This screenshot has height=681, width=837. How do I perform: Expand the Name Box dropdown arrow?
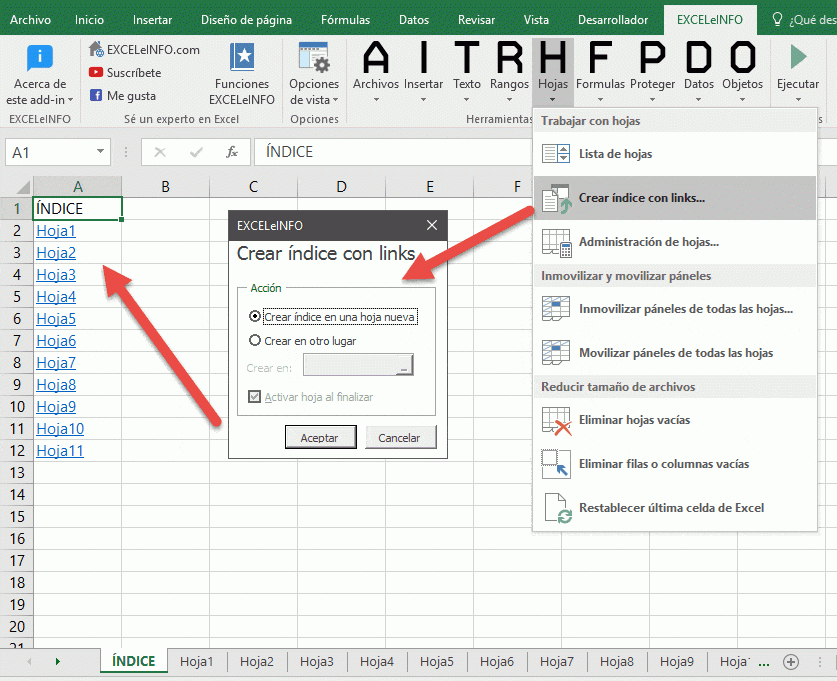coord(101,152)
